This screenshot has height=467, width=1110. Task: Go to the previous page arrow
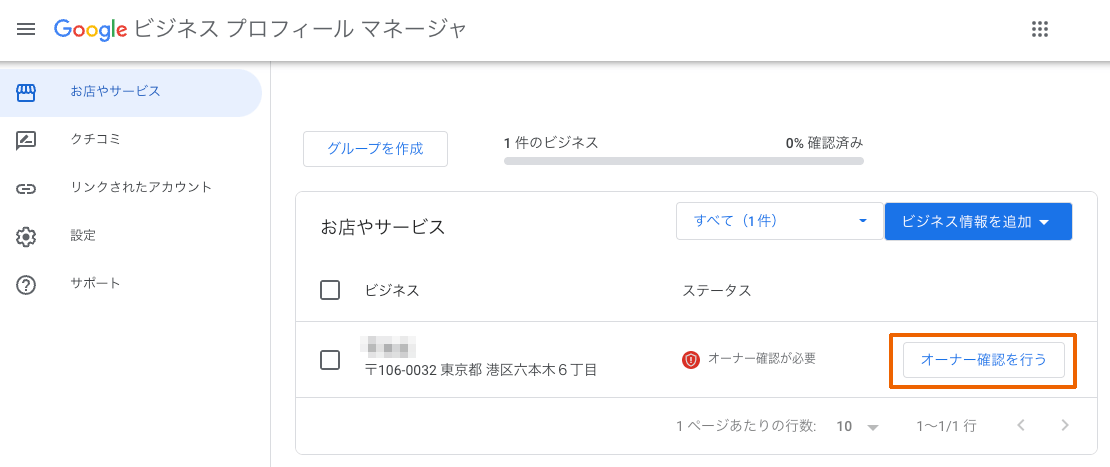1021,426
